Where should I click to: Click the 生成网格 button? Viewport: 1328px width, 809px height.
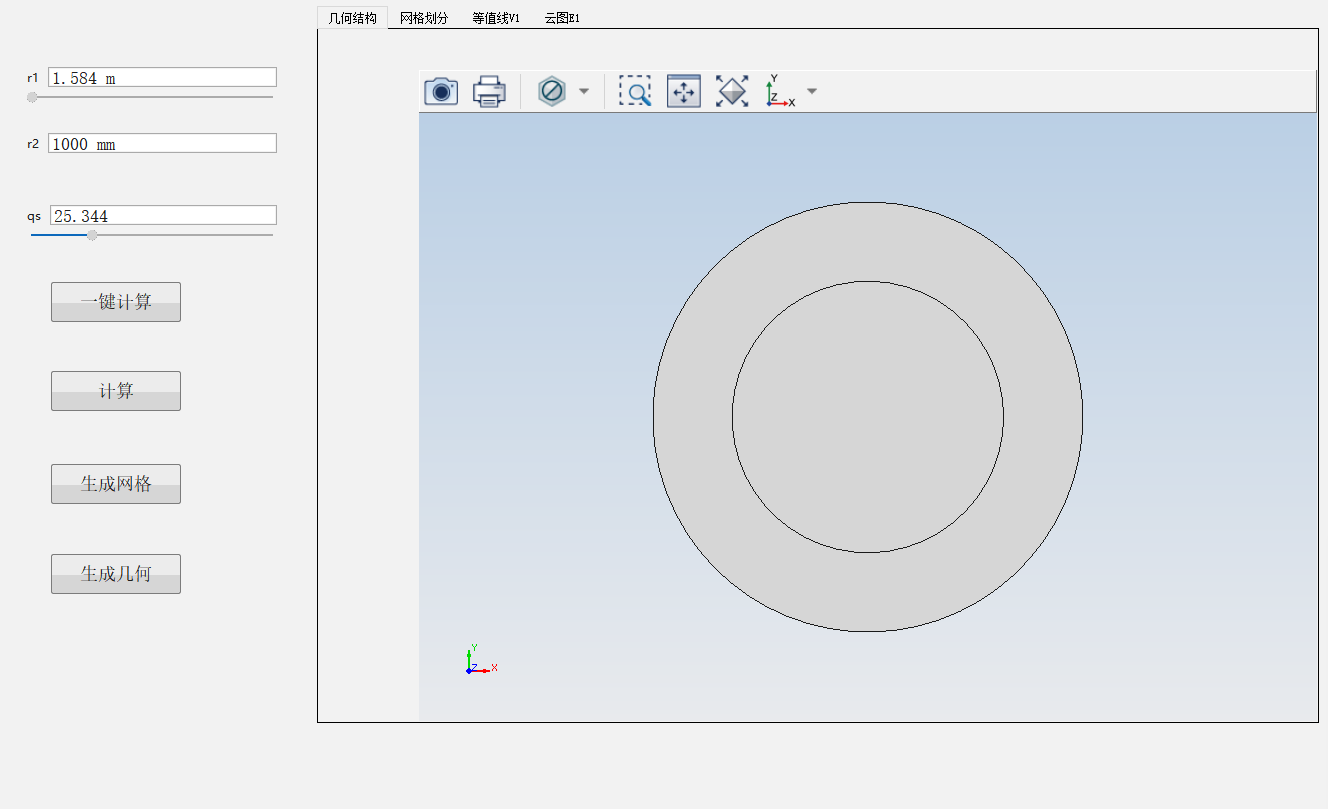[116, 484]
